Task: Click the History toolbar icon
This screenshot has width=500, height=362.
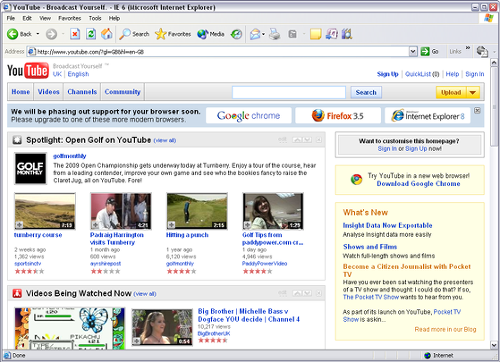Action: point(236,34)
